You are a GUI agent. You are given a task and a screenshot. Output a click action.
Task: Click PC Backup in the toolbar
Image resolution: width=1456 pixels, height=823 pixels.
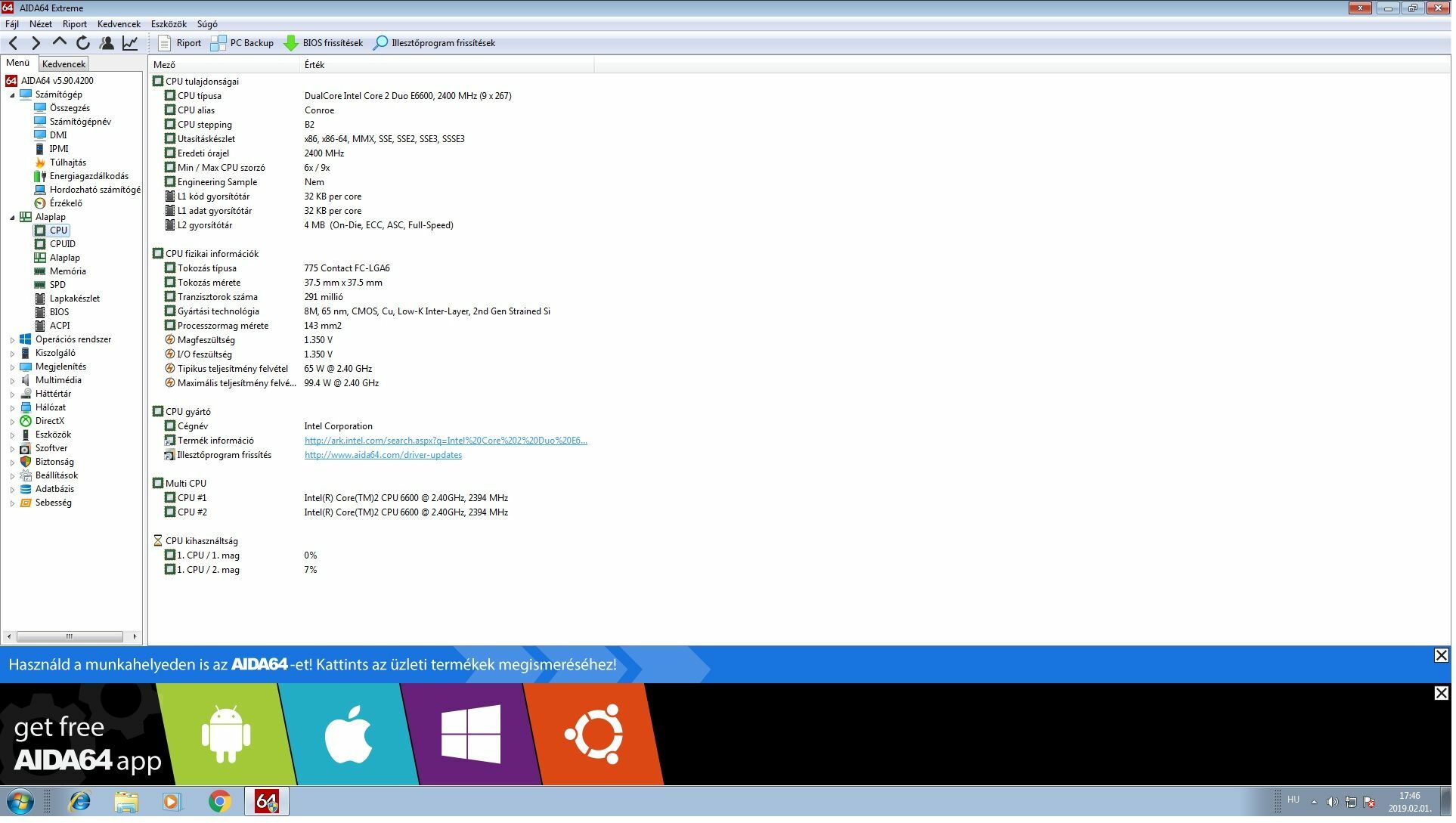coord(243,43)
